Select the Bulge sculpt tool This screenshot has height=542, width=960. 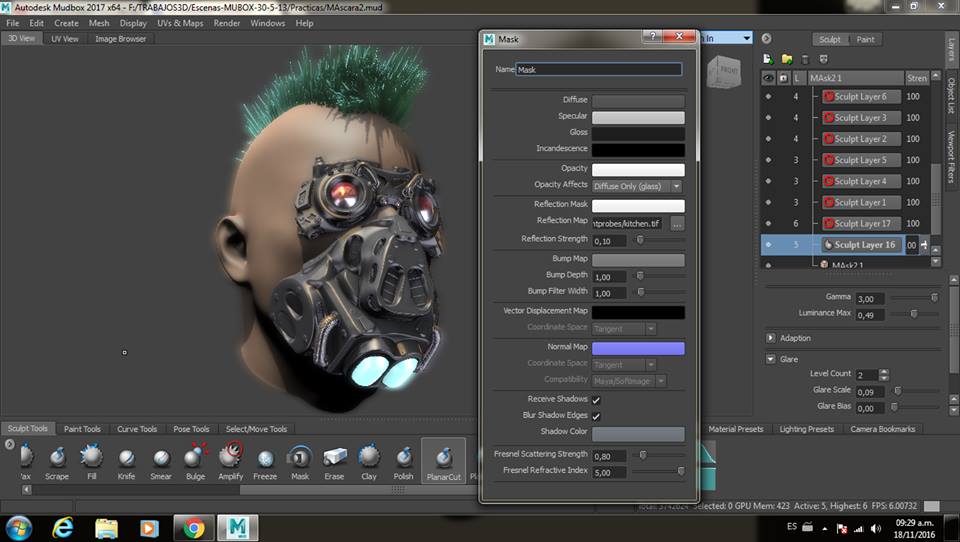point(195,462)
